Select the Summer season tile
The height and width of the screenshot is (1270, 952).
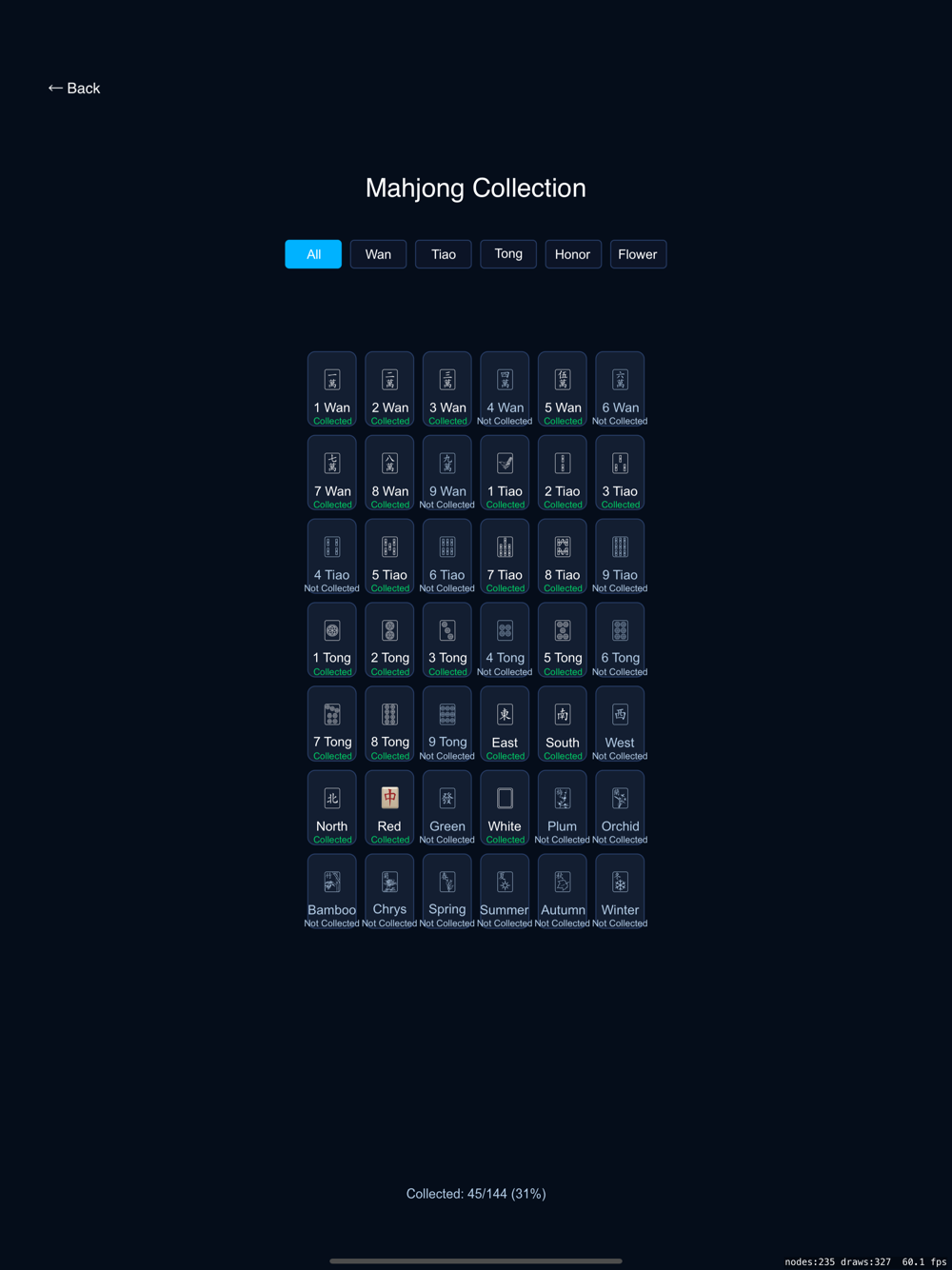click(505, 892)
